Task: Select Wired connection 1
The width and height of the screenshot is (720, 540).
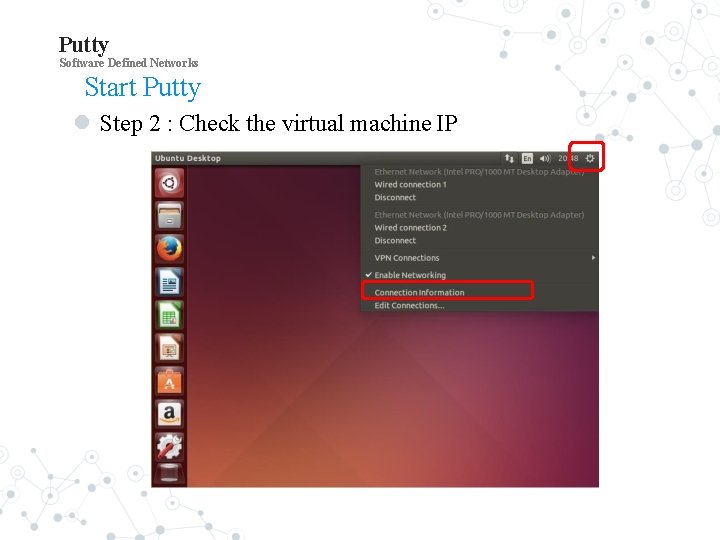Action: tap(411, 185)
